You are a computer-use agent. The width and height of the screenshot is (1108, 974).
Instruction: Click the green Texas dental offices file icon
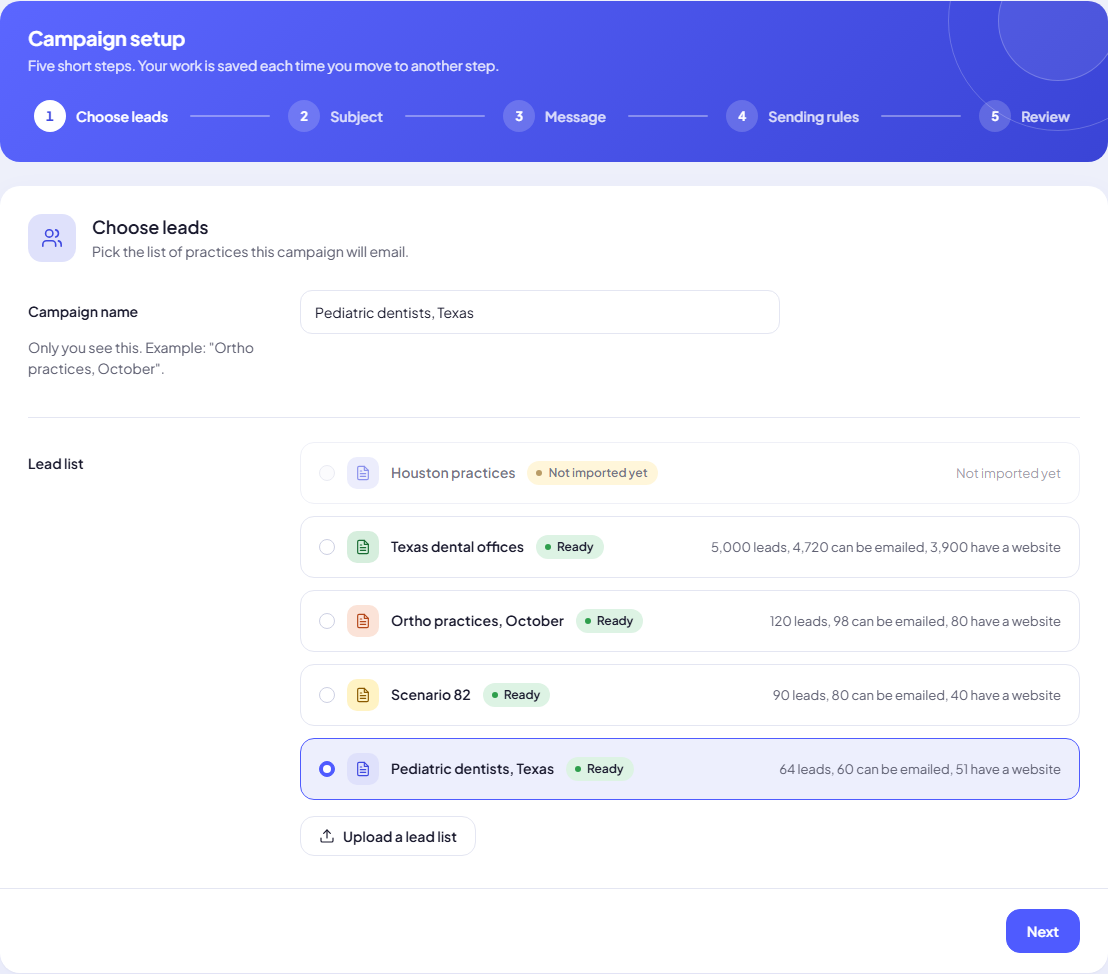[363, 547]
